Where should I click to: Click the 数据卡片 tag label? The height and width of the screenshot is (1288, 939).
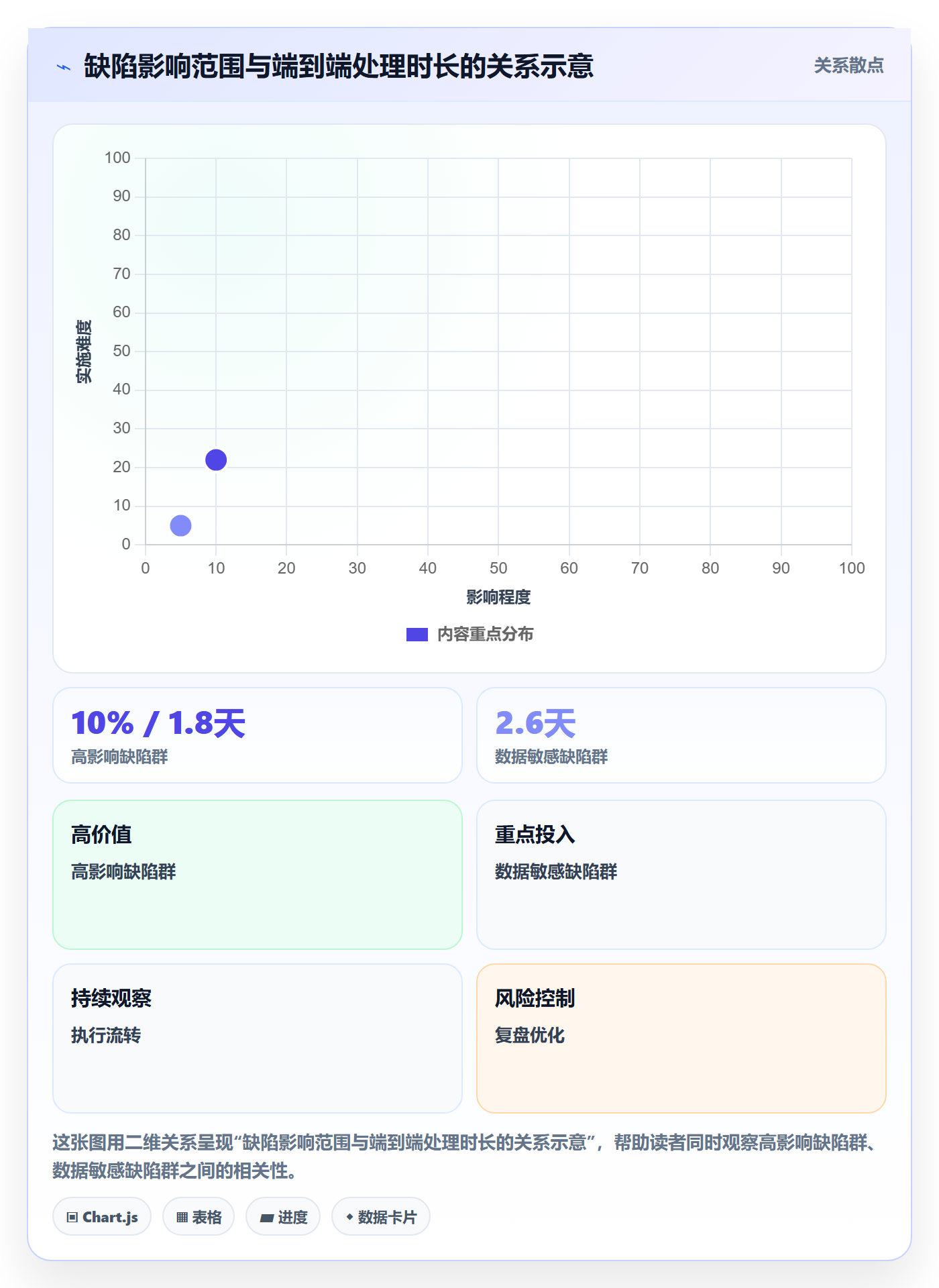point(388,1217)
